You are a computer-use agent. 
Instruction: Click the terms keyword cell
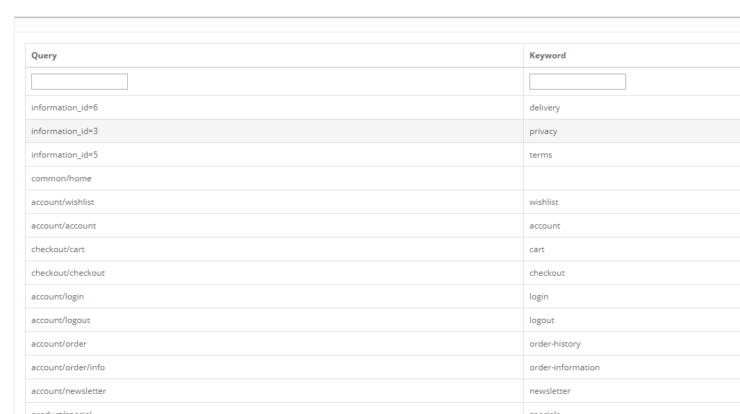pyautogui.click(x=631, y=155)
